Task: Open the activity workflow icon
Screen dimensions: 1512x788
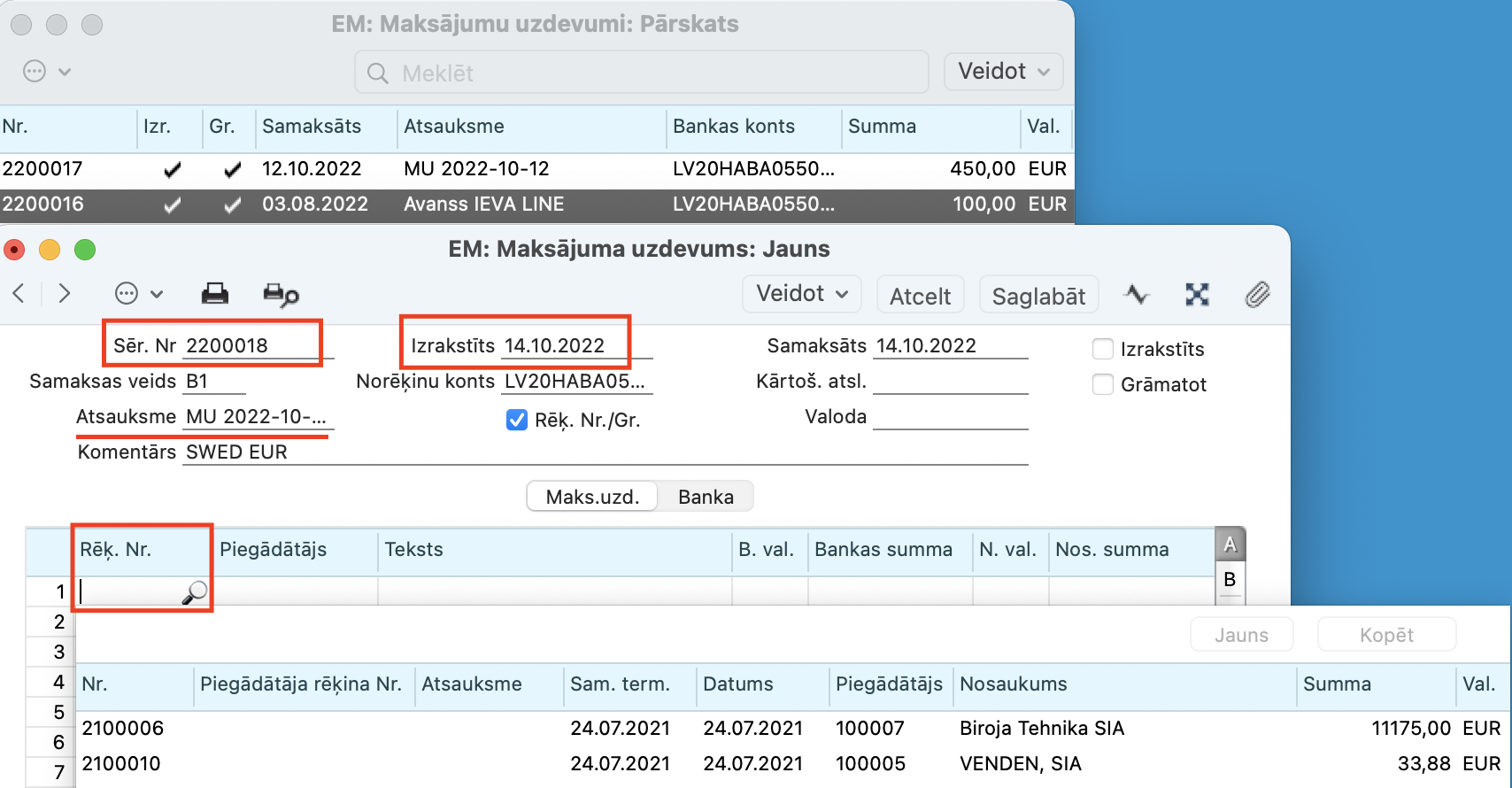Action: tap(1137, 295)
